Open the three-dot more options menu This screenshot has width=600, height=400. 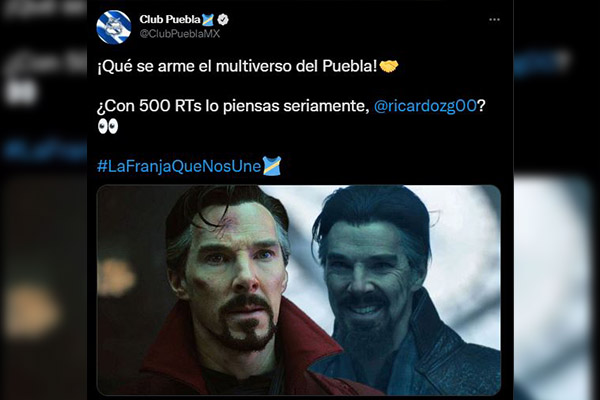click(x=494, y=20)
